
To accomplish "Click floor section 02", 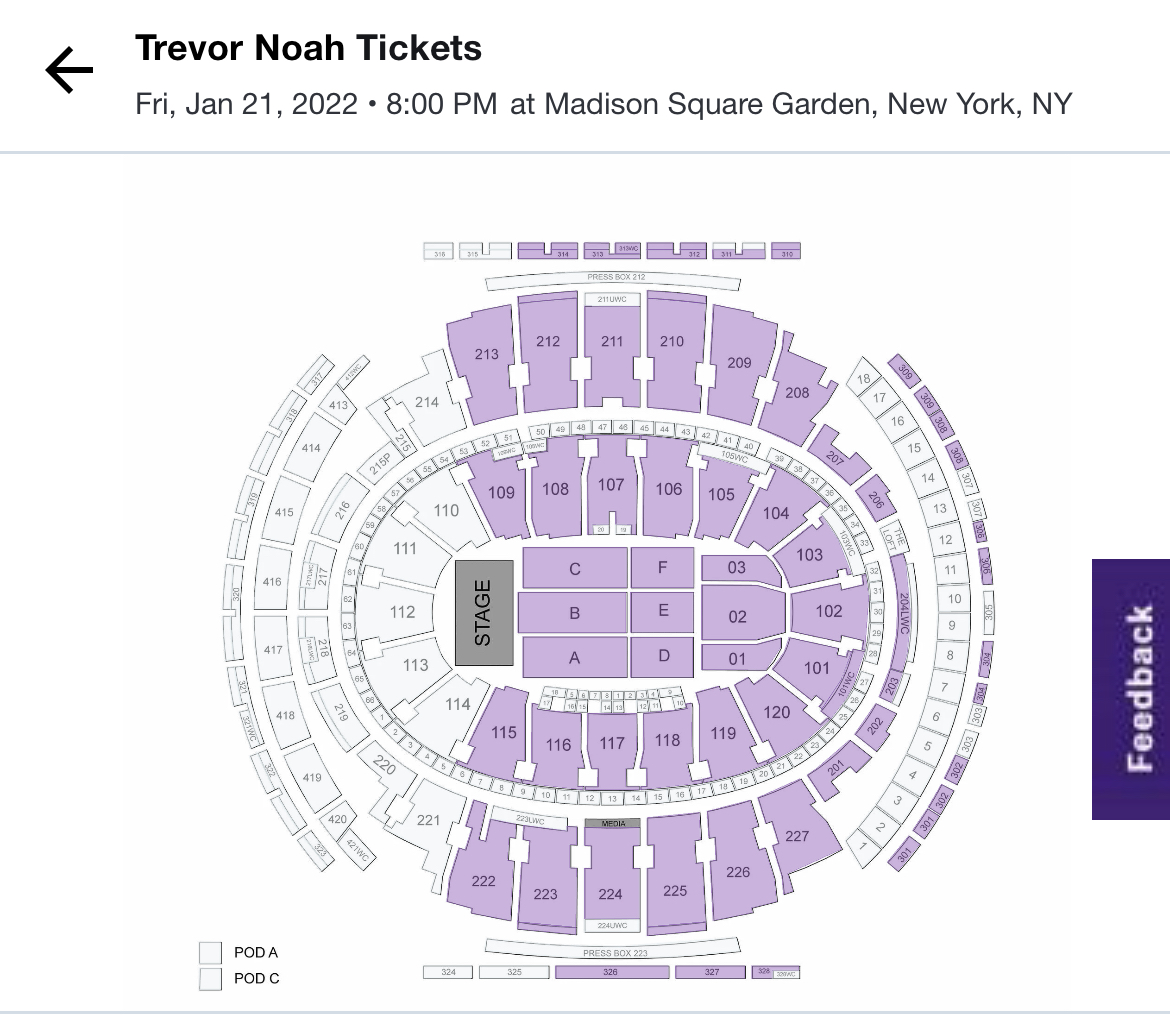I will (x=737, y=616).
